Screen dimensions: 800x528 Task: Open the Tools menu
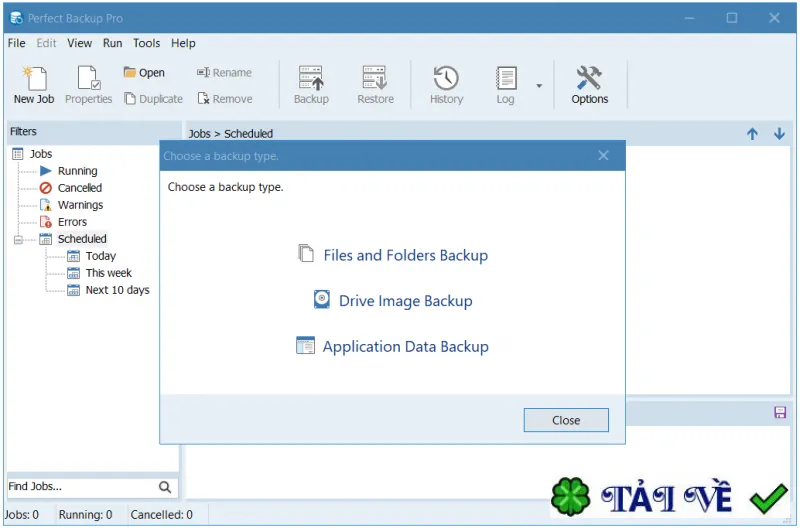pyautogui.click(x=146, y=43)
